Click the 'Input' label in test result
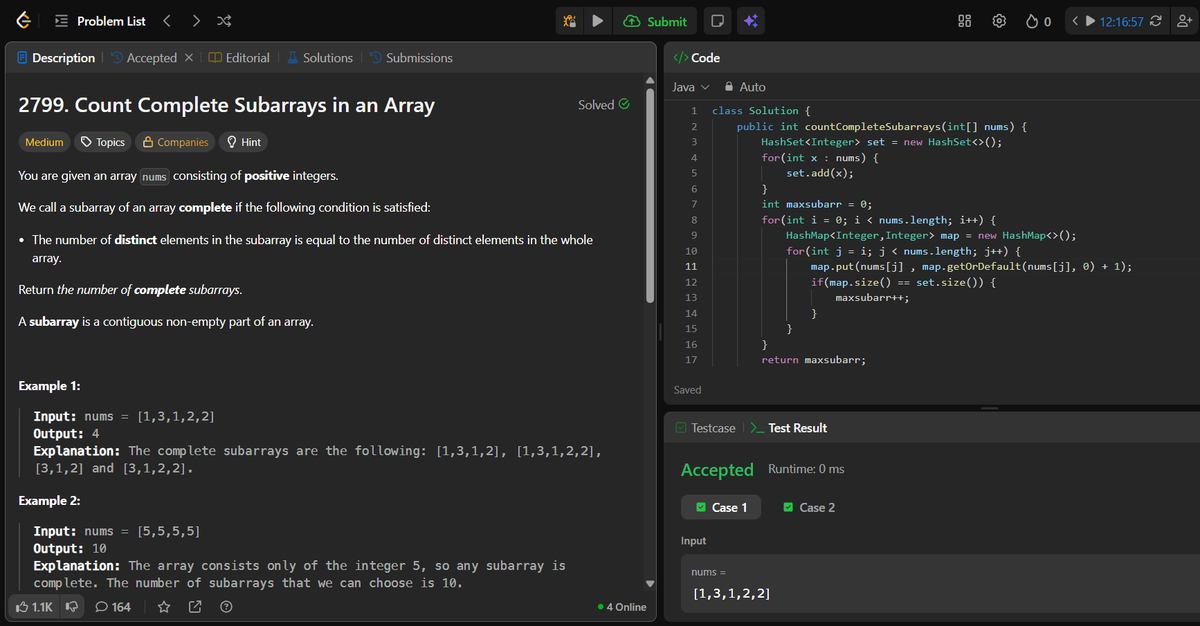The height and width of the screenshot is (626, 1200). [x=693, y=541]
